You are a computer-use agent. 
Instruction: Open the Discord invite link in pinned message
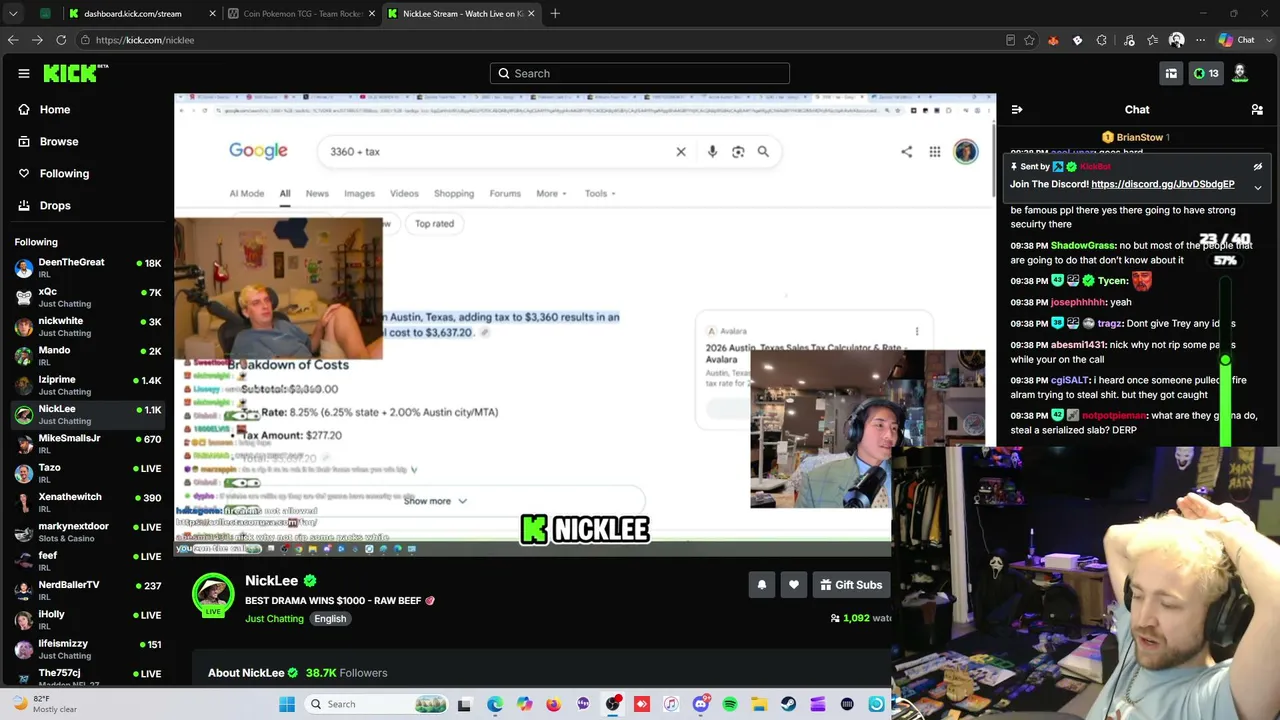click(1163, 184)
